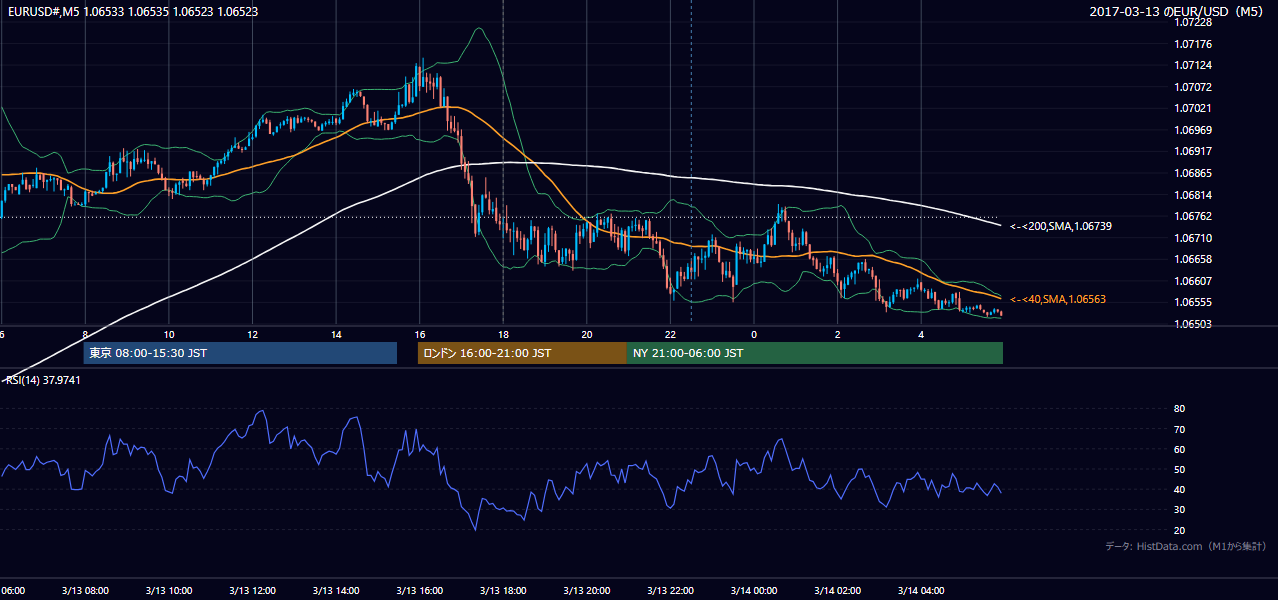Click the '2017-03-13 のEUR/USD (M5)' chart heading
This screenshot has height=600, width=1278.
[1177, 12]
